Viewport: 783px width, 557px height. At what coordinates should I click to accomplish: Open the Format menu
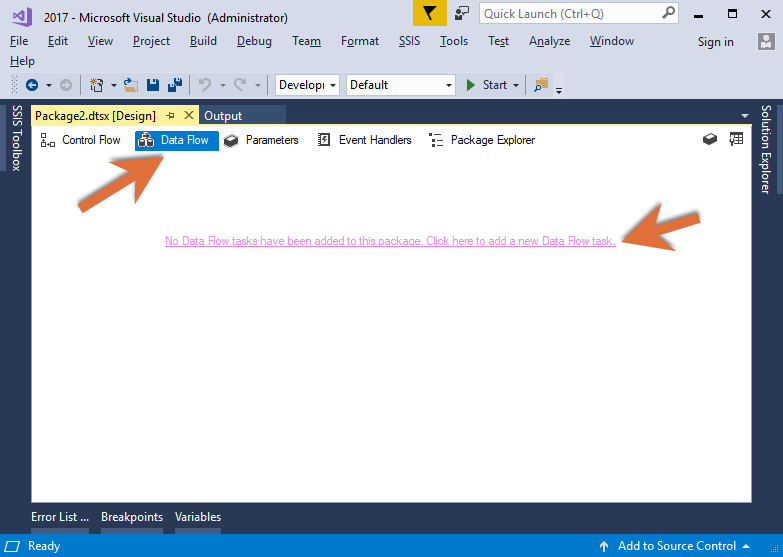pos(360,41)
